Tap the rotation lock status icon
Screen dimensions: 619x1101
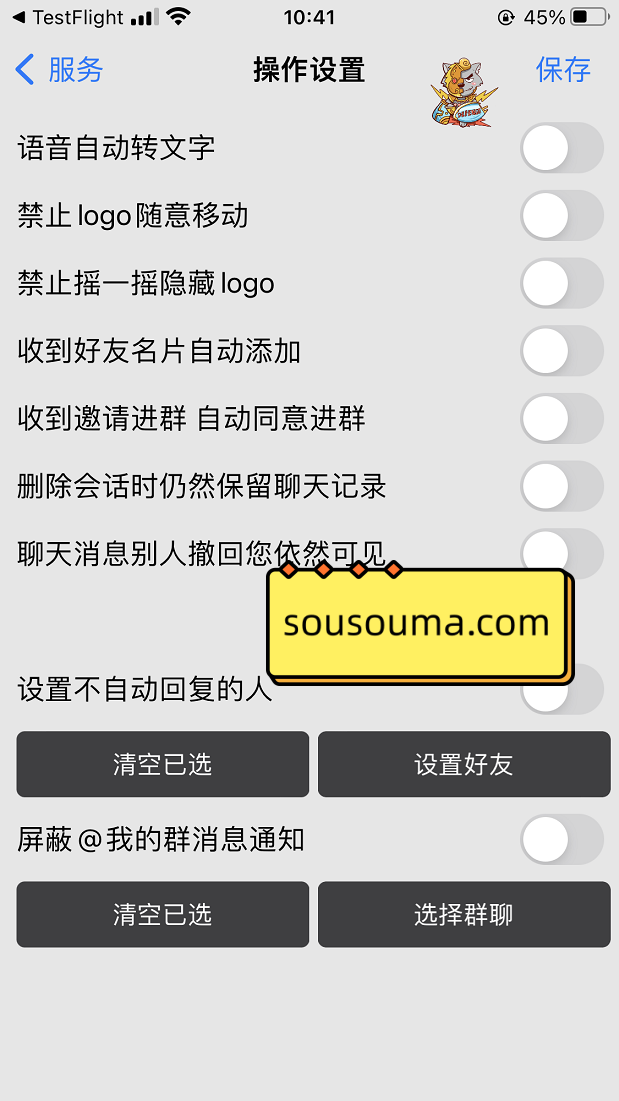[505, 18]
